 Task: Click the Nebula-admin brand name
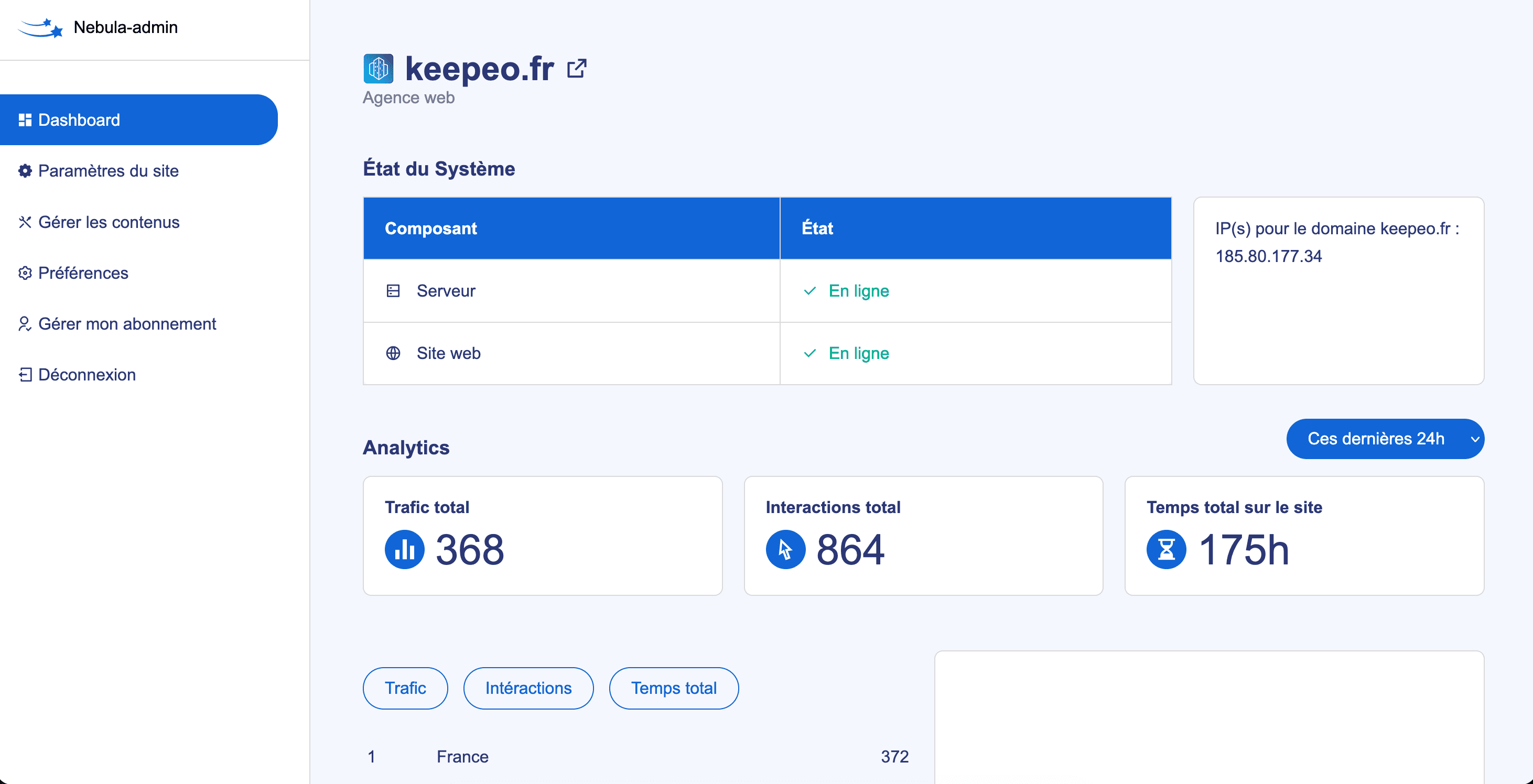[126, 27]
